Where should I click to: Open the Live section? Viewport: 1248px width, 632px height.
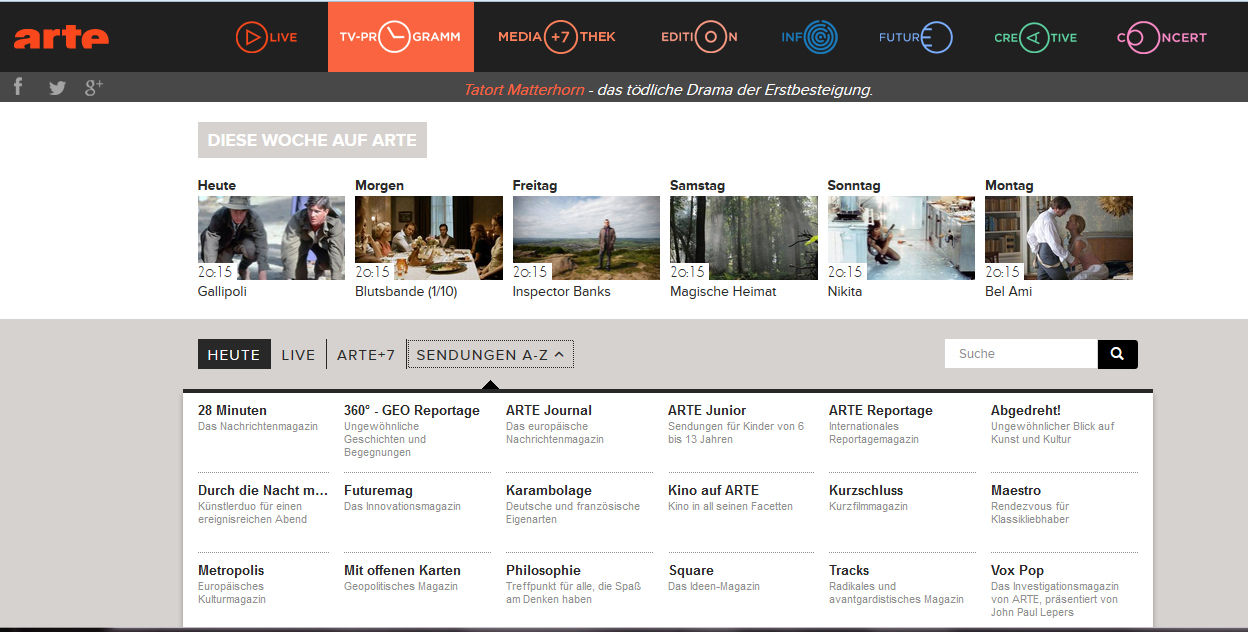point(267,38)
